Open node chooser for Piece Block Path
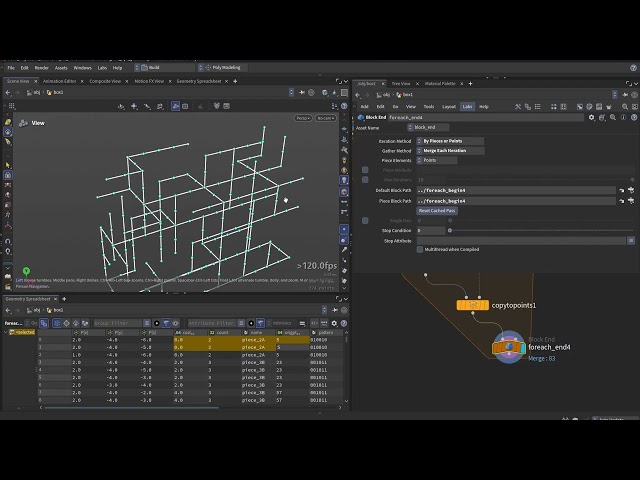Viewport: 640px width, 480px height. 631,201
